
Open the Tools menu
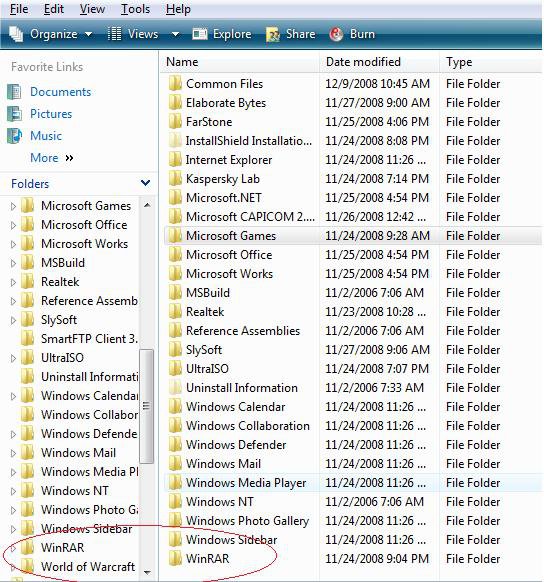pyautogui.click(x=135, y=9)
